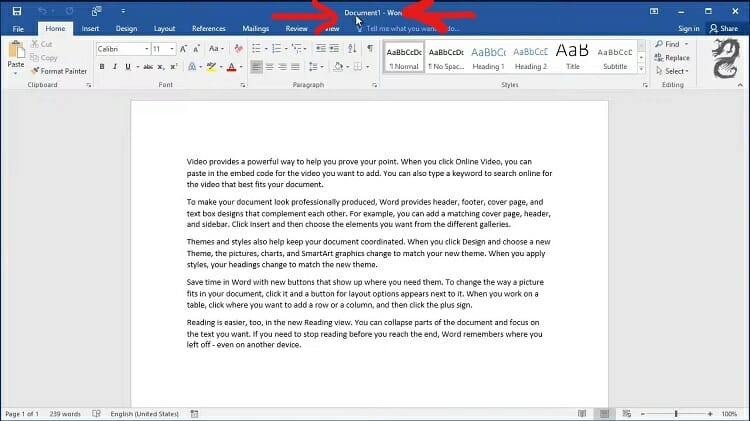Decrease paragraph indent

tap(320, 48)
